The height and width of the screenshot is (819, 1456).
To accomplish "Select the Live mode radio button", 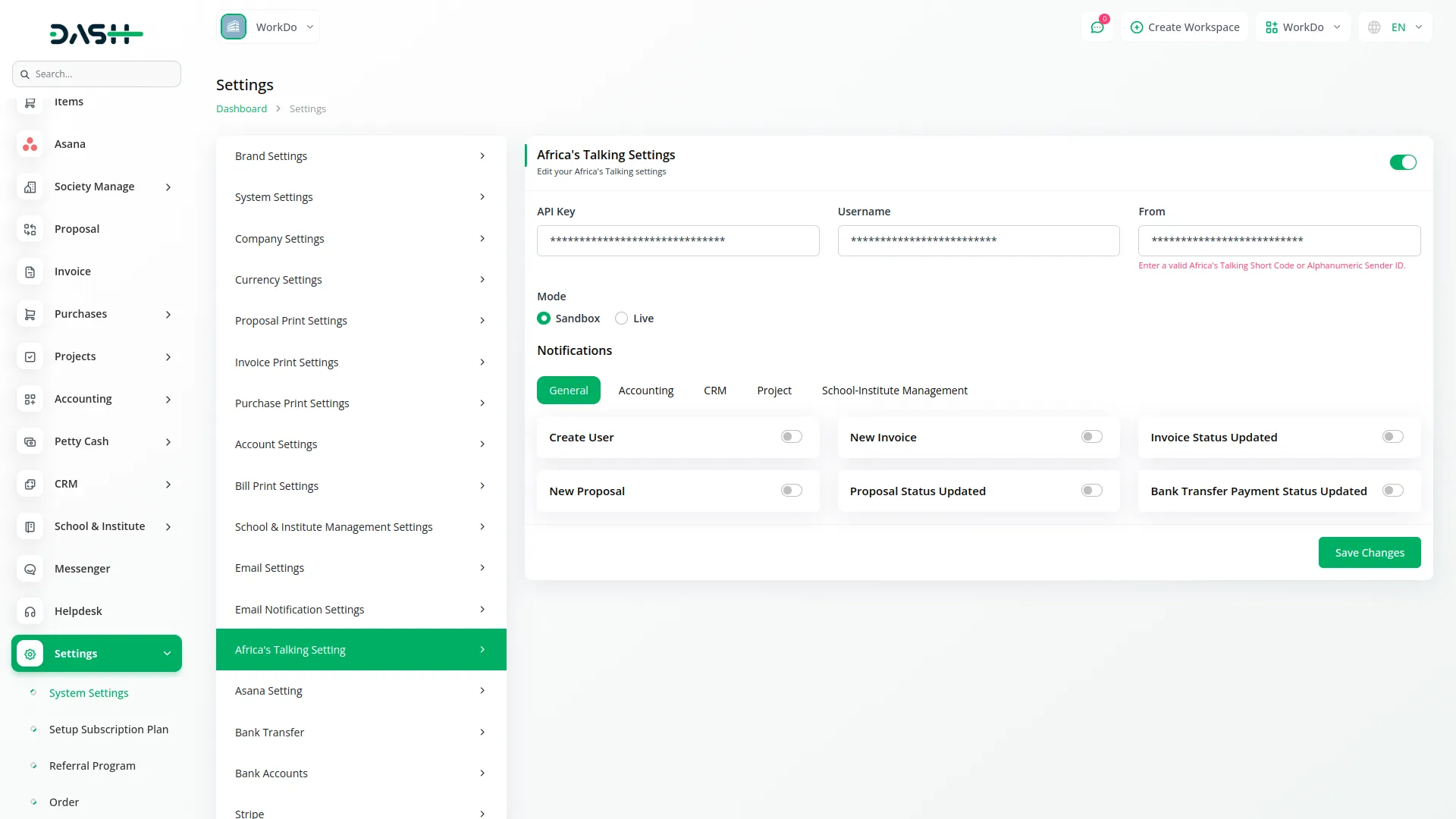I will point(621,318).
